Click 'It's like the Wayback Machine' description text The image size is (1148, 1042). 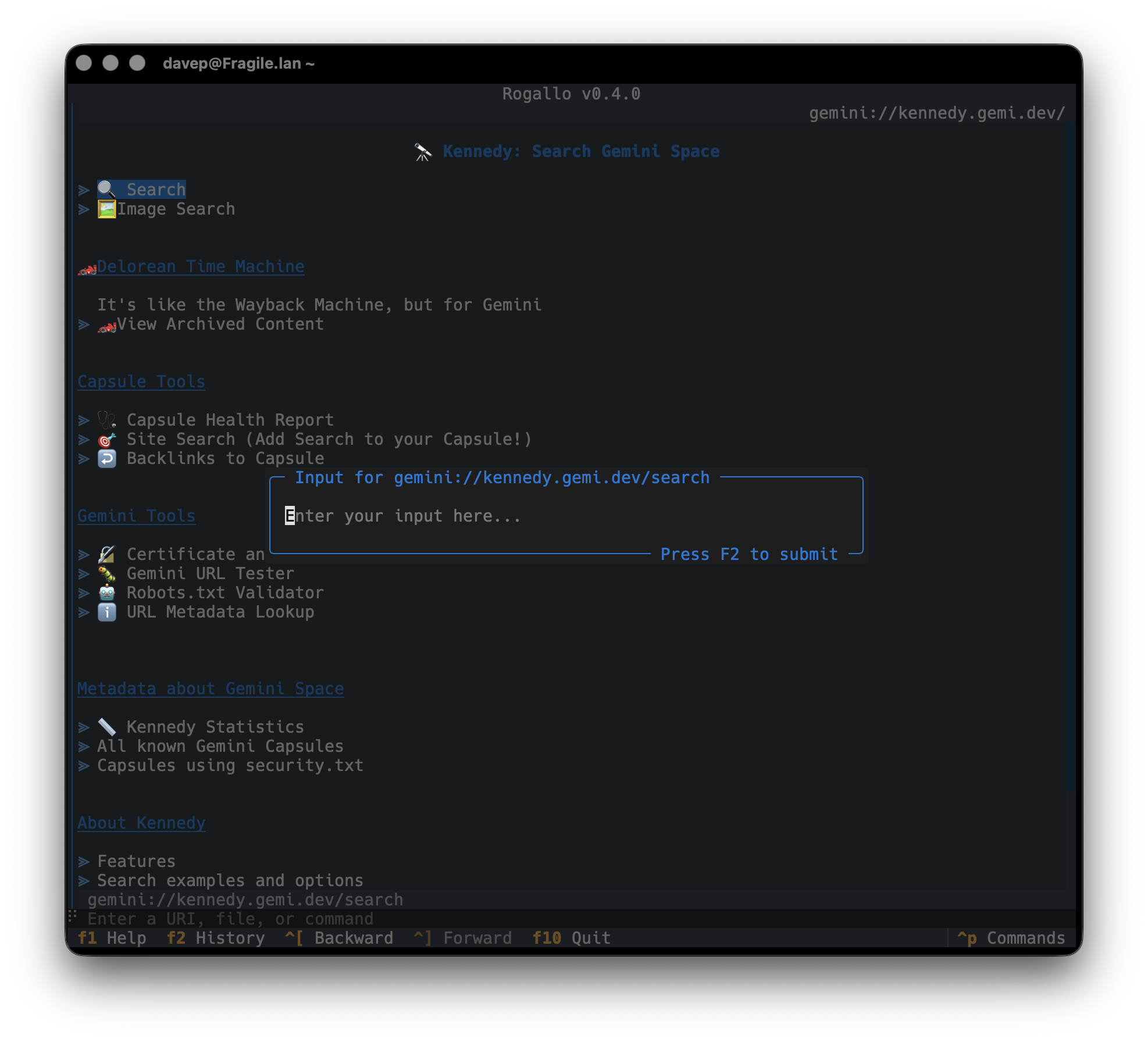tap(319, 305)
